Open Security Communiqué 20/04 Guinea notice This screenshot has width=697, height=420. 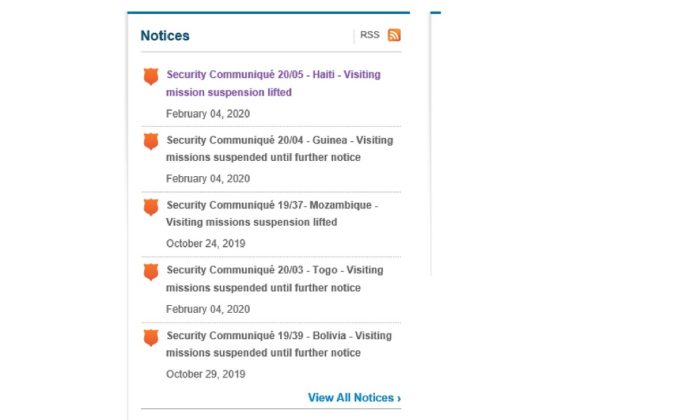[x=280, y=148]
